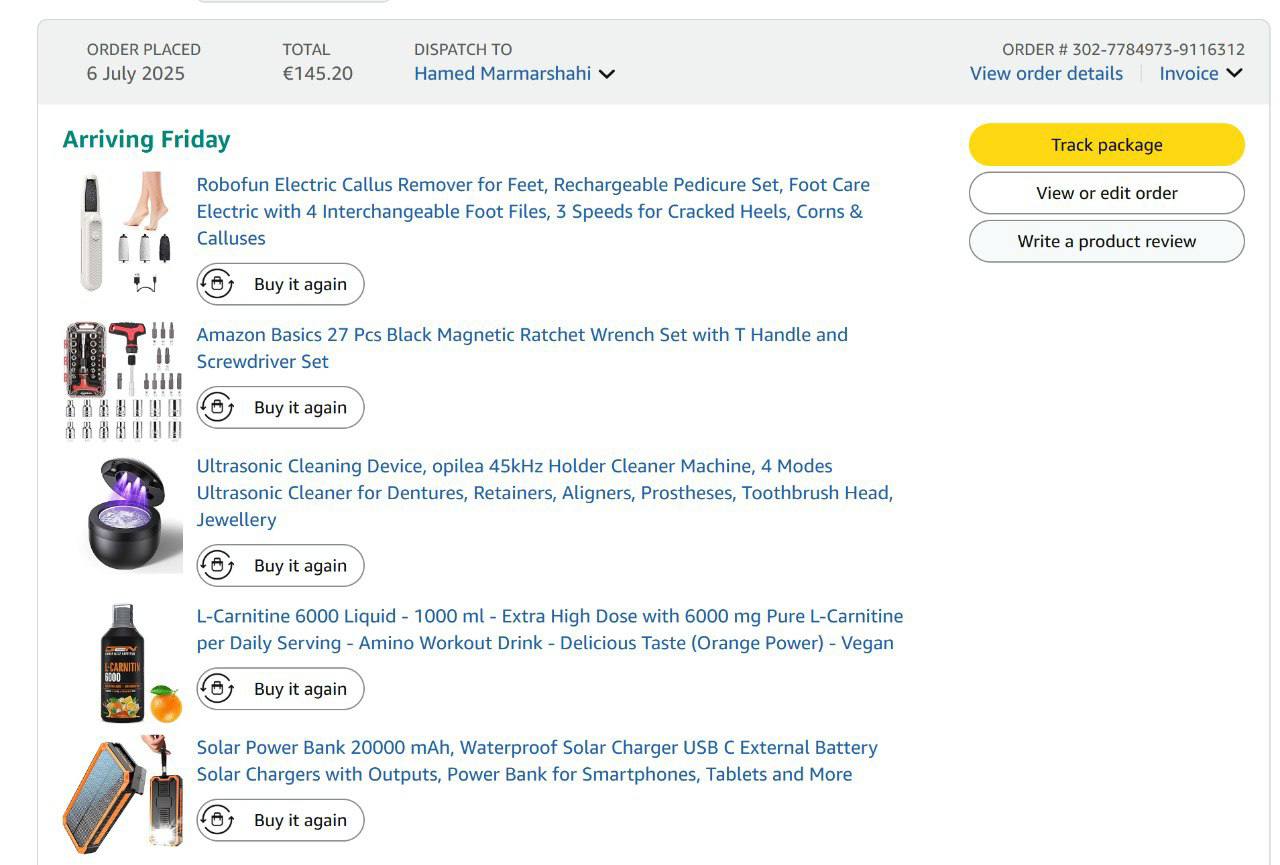Click the reorder icon beside the ultrasonic cleaner
Viewport: 1280px width, 865px height.
click(x=217, y=565)
